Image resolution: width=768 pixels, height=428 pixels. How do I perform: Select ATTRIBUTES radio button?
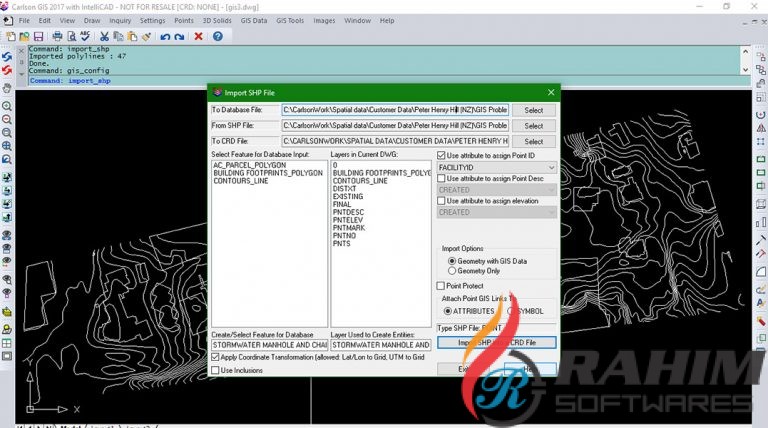click(x=447, y=311)
